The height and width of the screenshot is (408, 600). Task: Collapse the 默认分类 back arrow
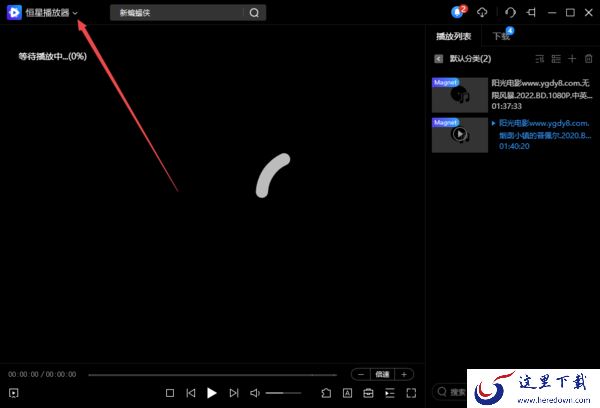click(x=439, y=59)
